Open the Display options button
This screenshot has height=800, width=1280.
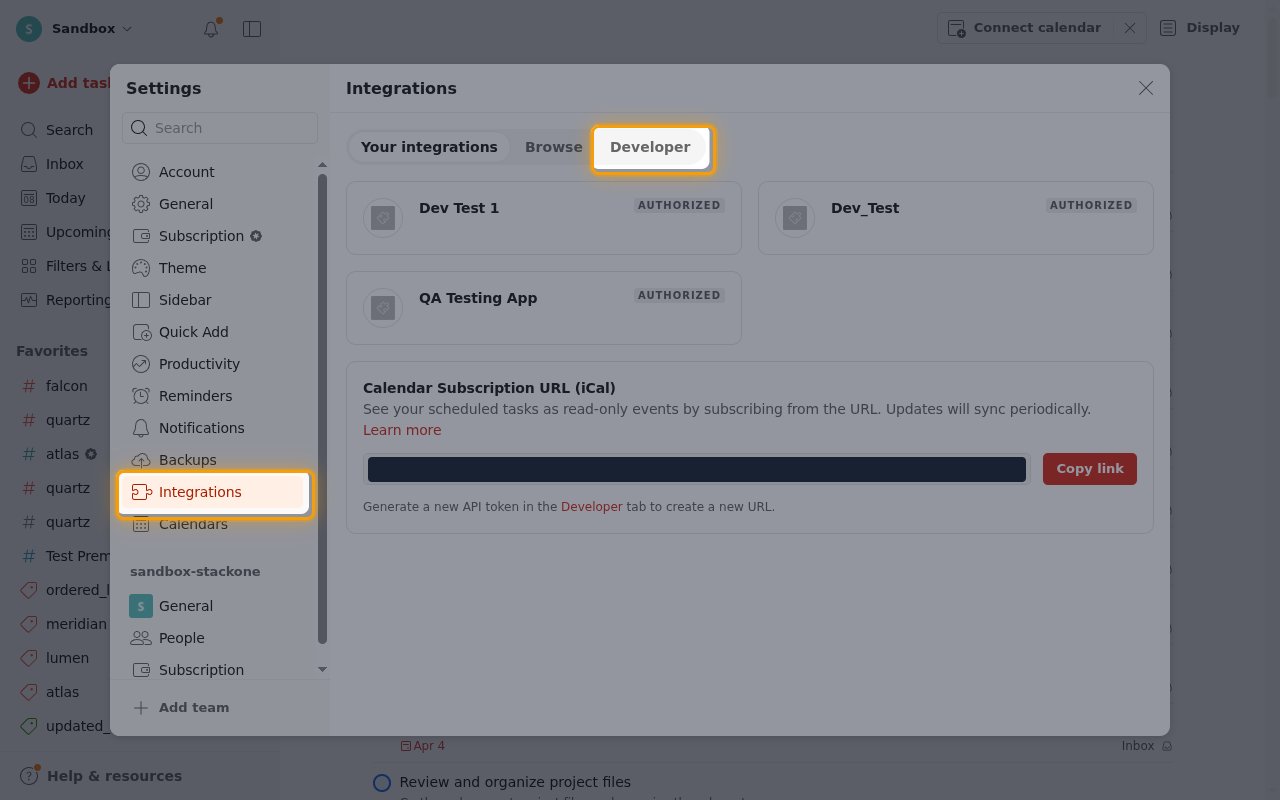(1200, 28)
